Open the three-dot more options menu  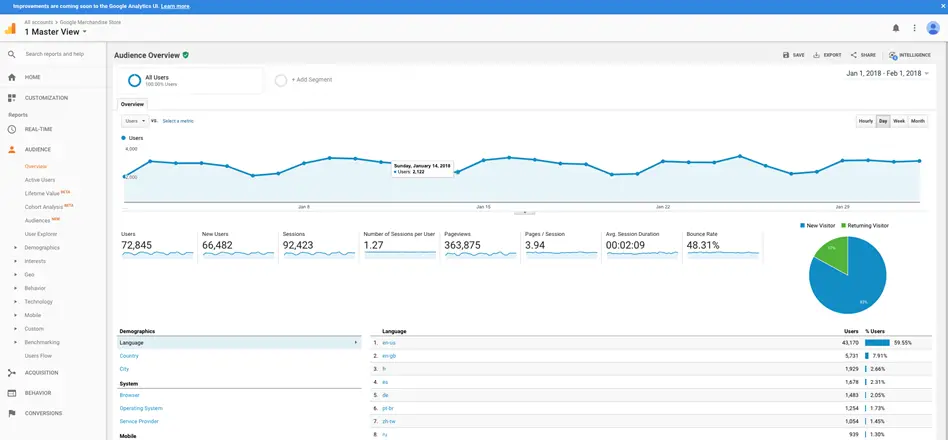coord(914,28)
